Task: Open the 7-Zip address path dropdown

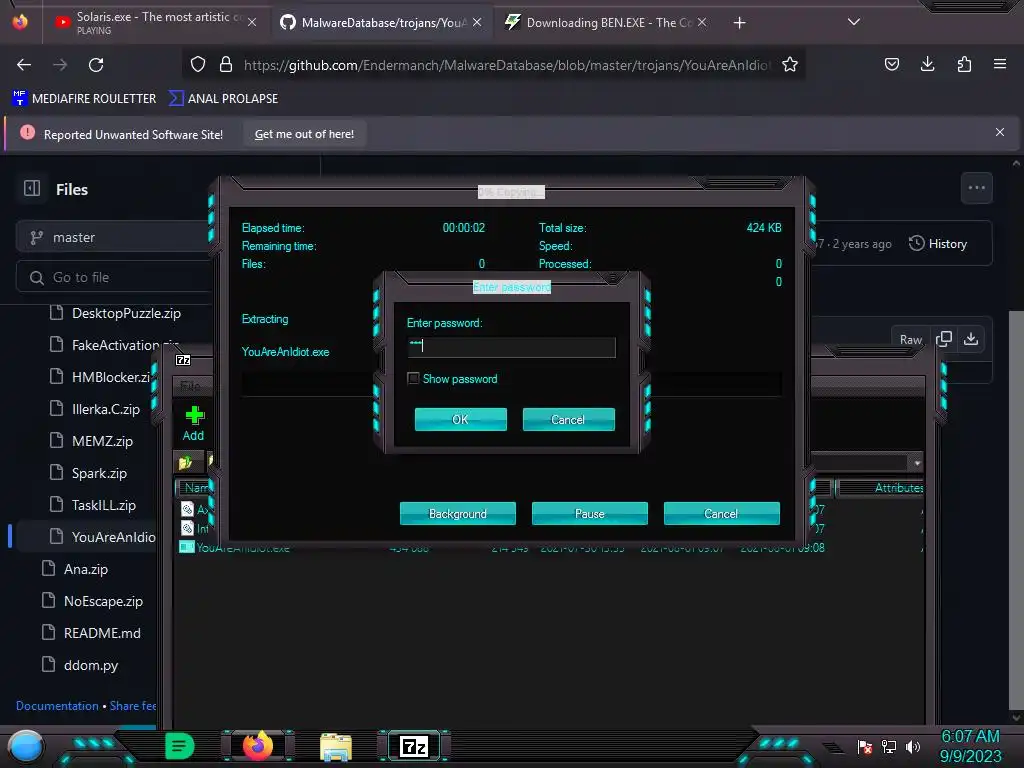Action: (x=917, y=463)
